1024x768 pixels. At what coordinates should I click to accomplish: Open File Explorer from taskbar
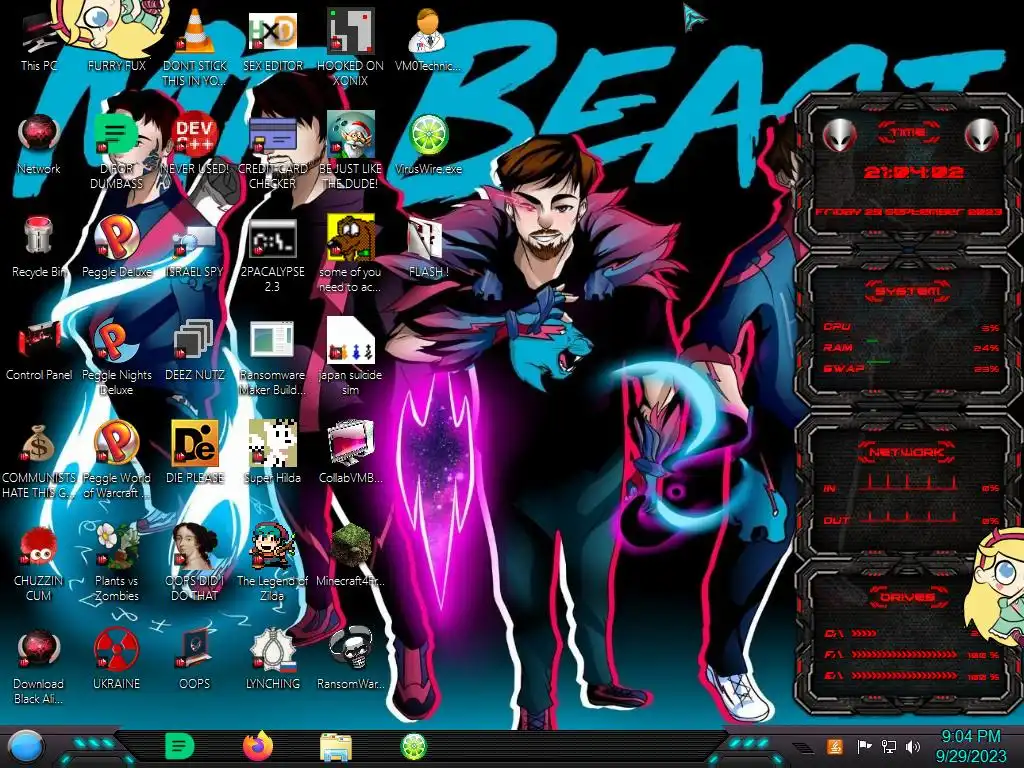pos(336,747)
